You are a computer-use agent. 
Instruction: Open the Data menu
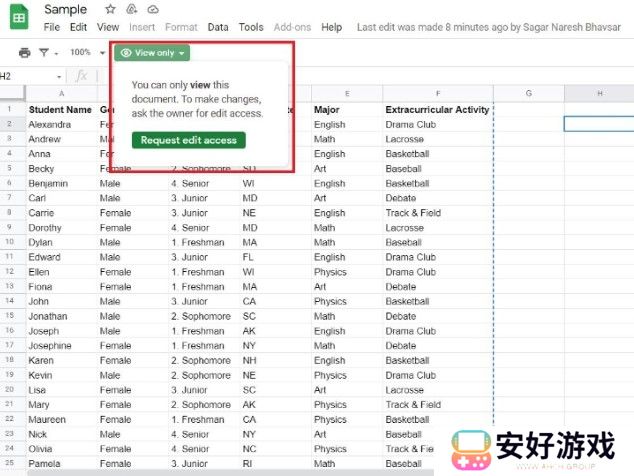pyautogui.click(x=218, y=27)
